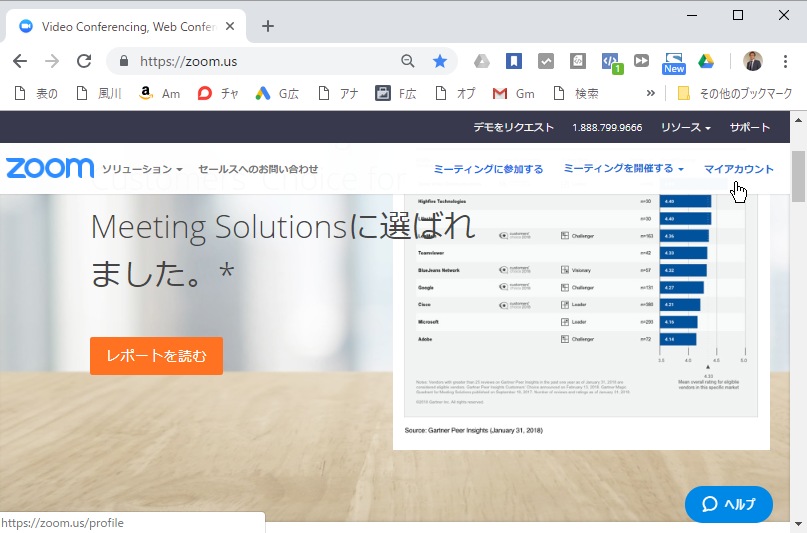Click the scrollbar down arrow
The width and height of the screenshot is (807, 533).
point(798,525)
